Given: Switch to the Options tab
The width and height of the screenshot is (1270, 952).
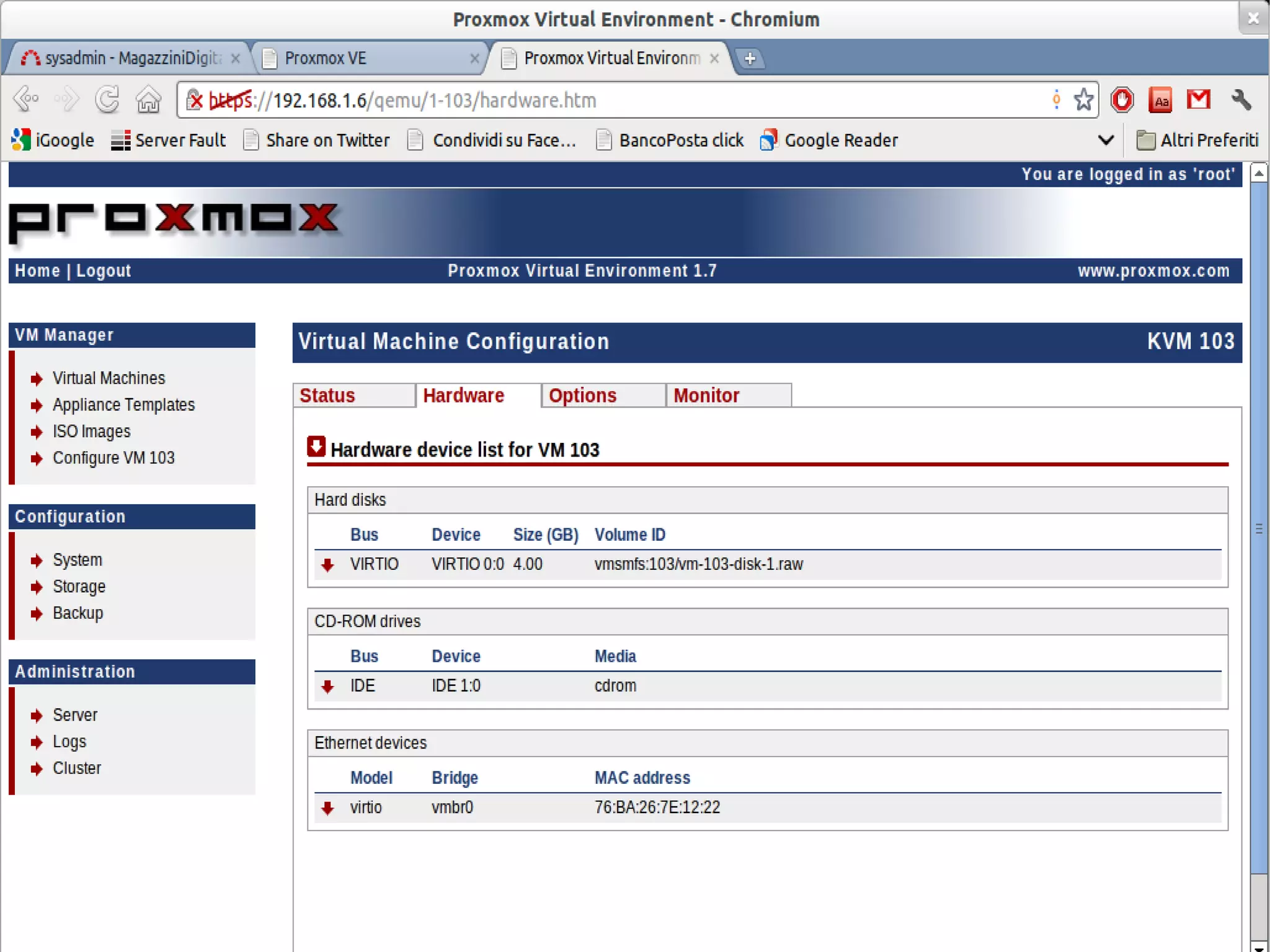Looking at the screenshot, I should pos(582,396).
